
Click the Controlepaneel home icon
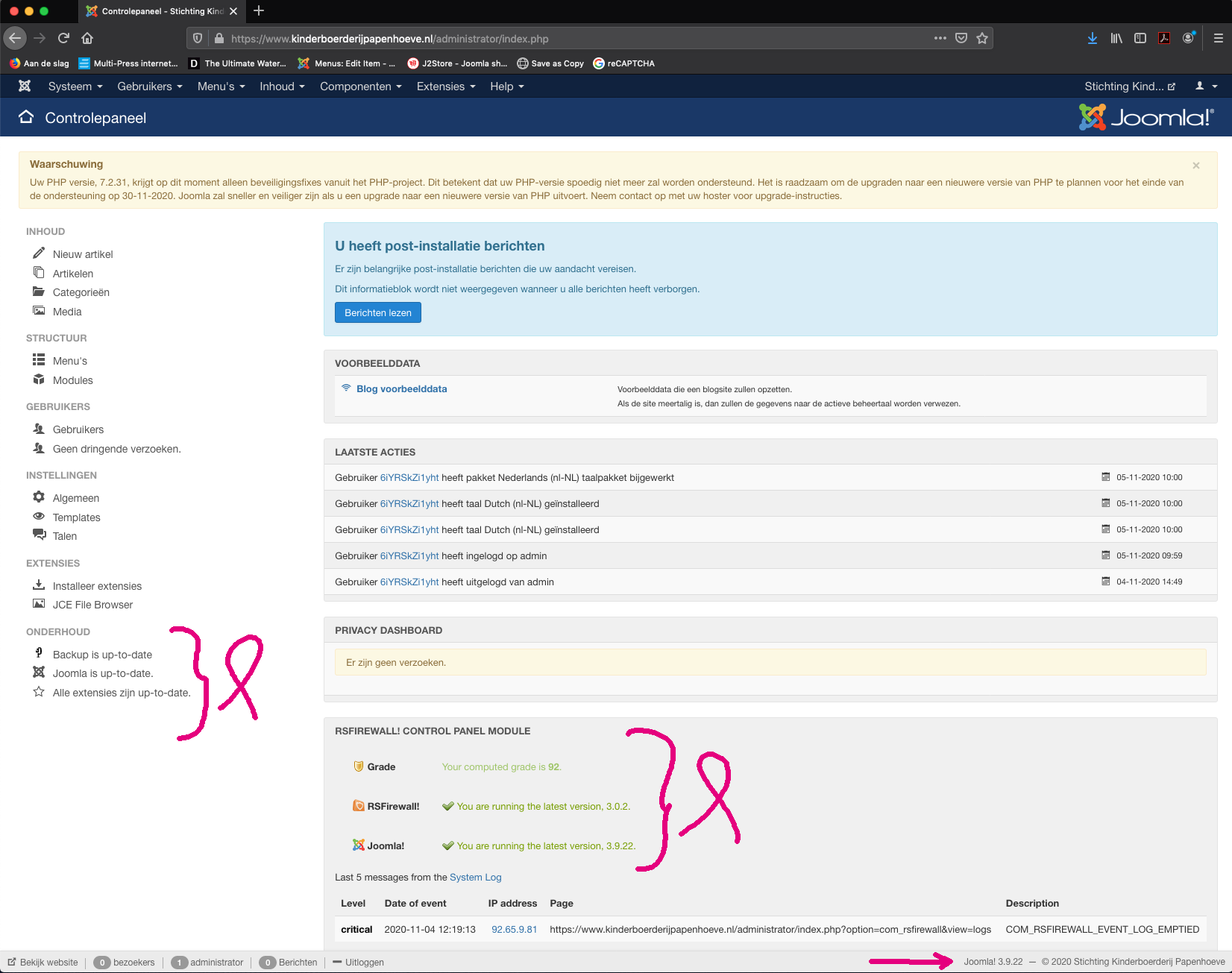coord(26,117)
